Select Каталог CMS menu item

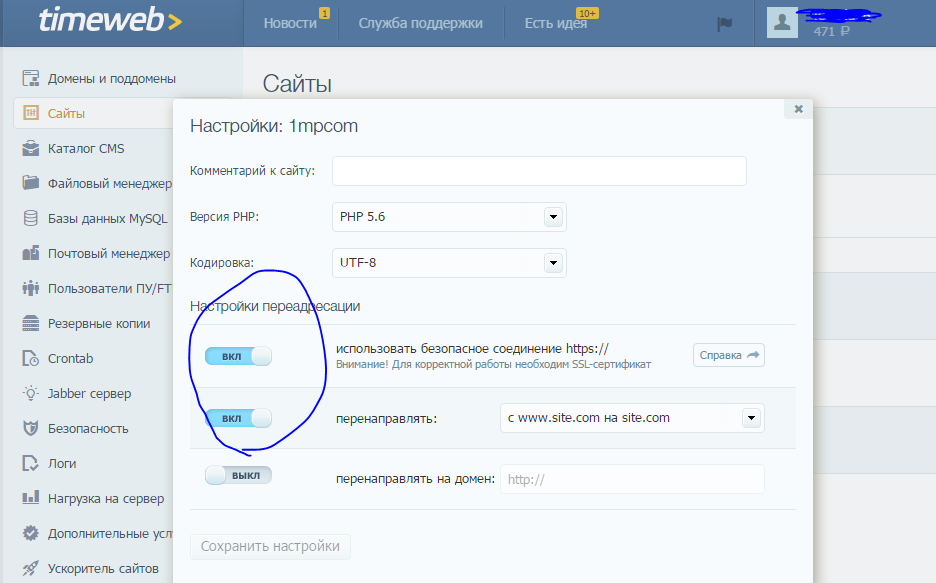[86, 148]
